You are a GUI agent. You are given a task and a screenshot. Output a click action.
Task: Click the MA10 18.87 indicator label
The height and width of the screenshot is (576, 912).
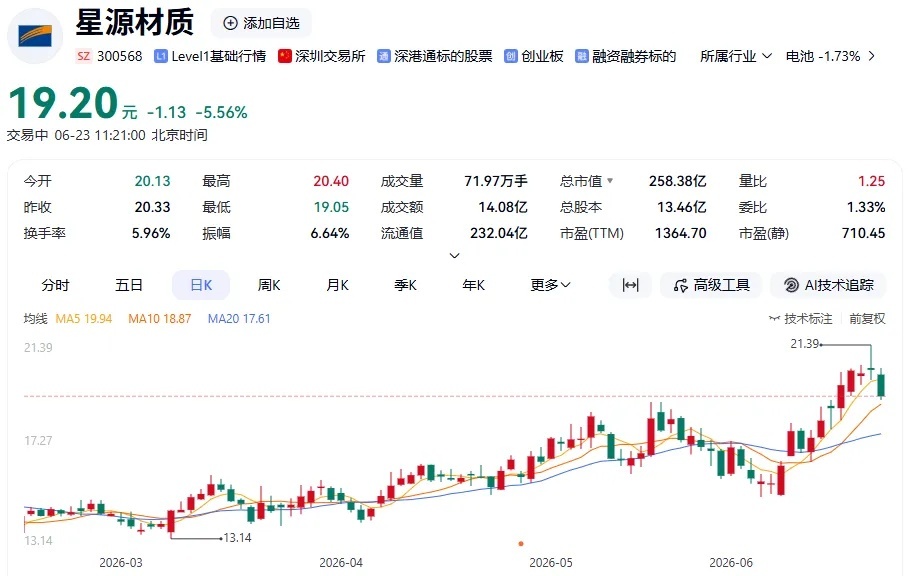[x=159, y=318]
